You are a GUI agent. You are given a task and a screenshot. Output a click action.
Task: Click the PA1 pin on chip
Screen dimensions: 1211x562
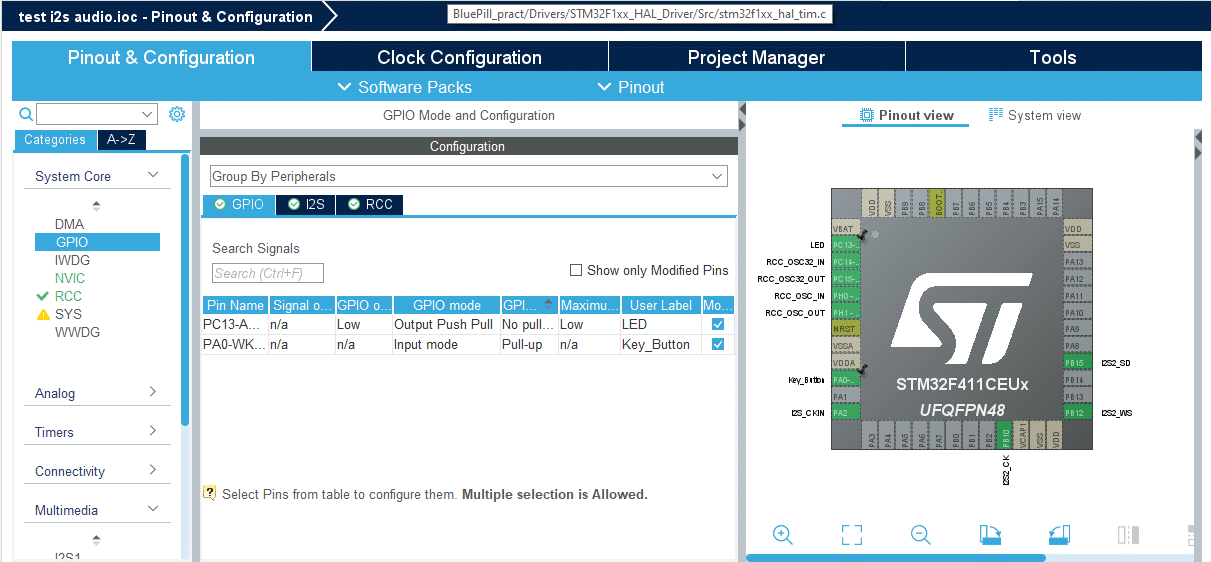[x=845, y=396]
